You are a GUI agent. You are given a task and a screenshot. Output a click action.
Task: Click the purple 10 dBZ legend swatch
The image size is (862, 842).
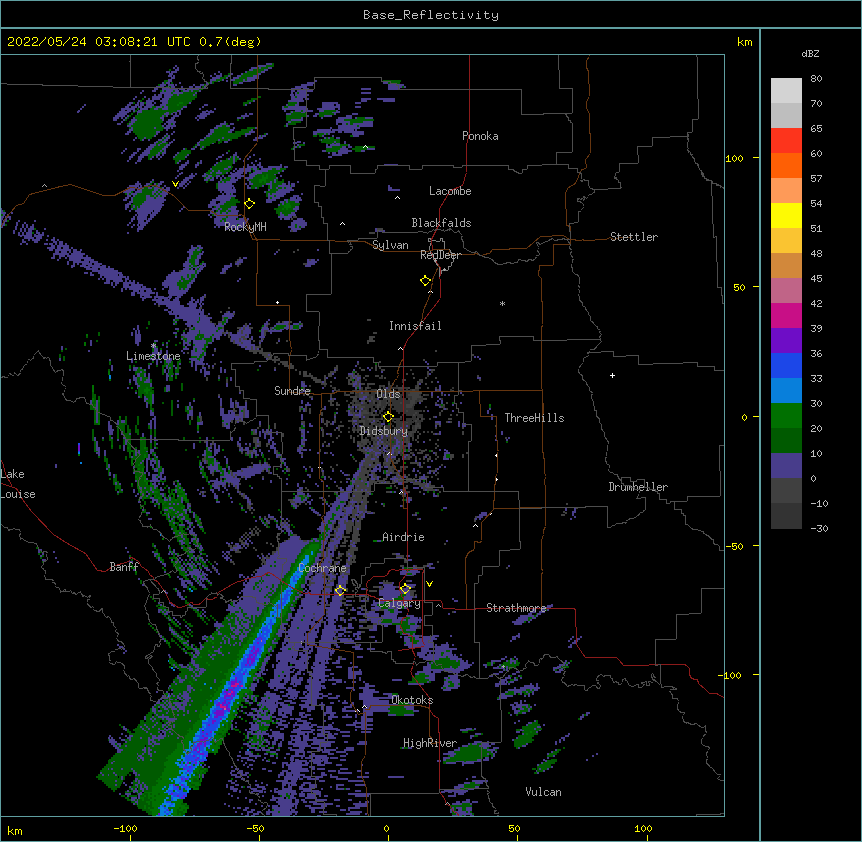coord(786,466)
